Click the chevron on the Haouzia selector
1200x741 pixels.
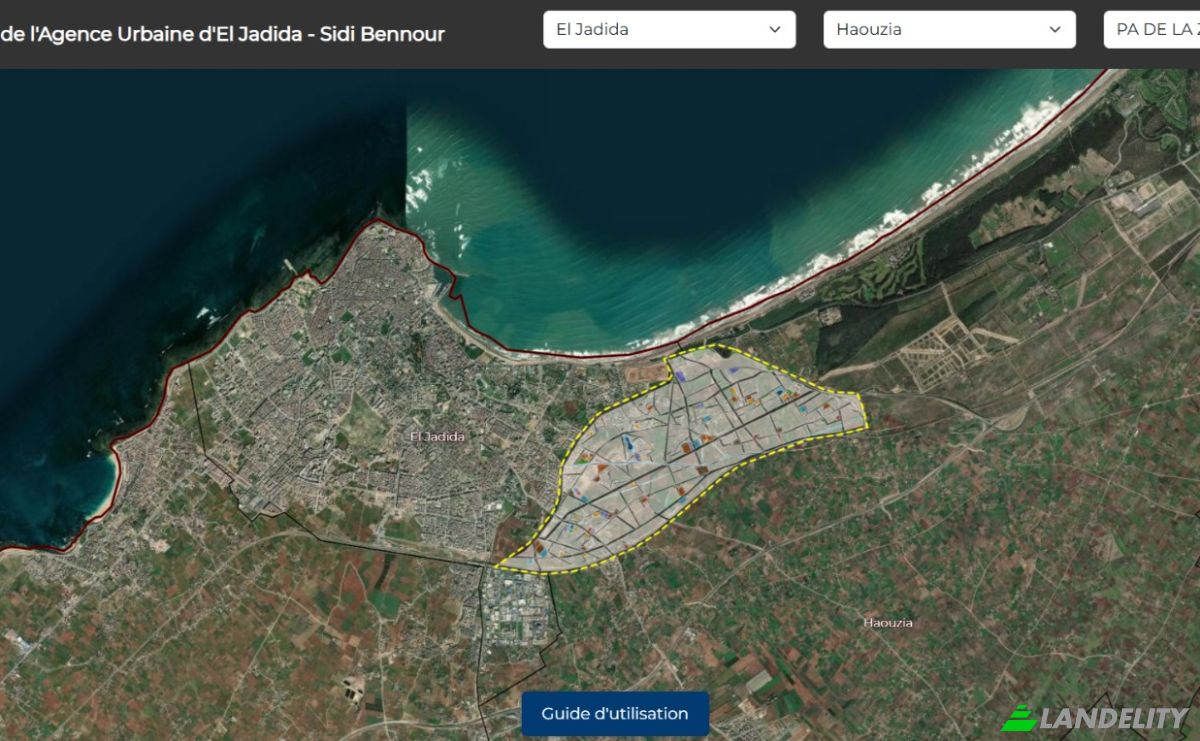(x=1055, y=30)
